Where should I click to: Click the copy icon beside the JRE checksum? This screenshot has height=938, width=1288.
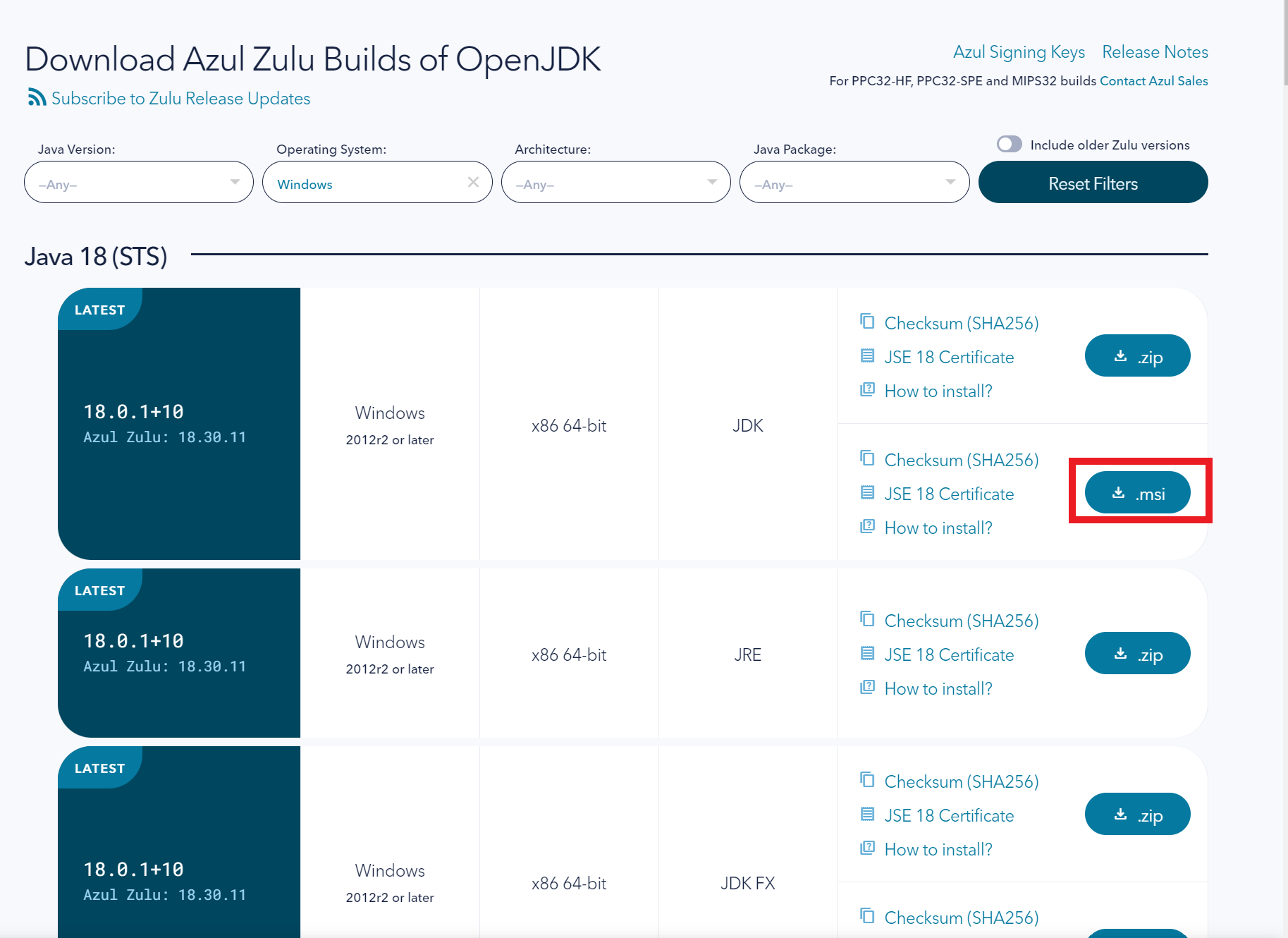(867, 619)
